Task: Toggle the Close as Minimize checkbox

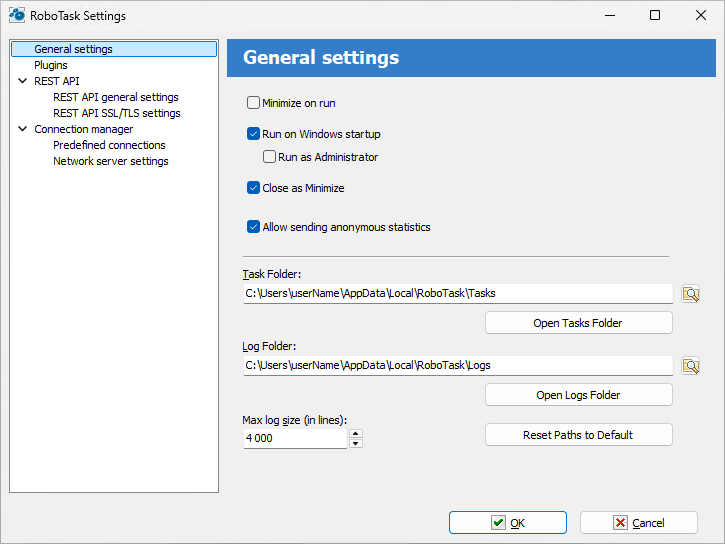Action: point(253,188)
